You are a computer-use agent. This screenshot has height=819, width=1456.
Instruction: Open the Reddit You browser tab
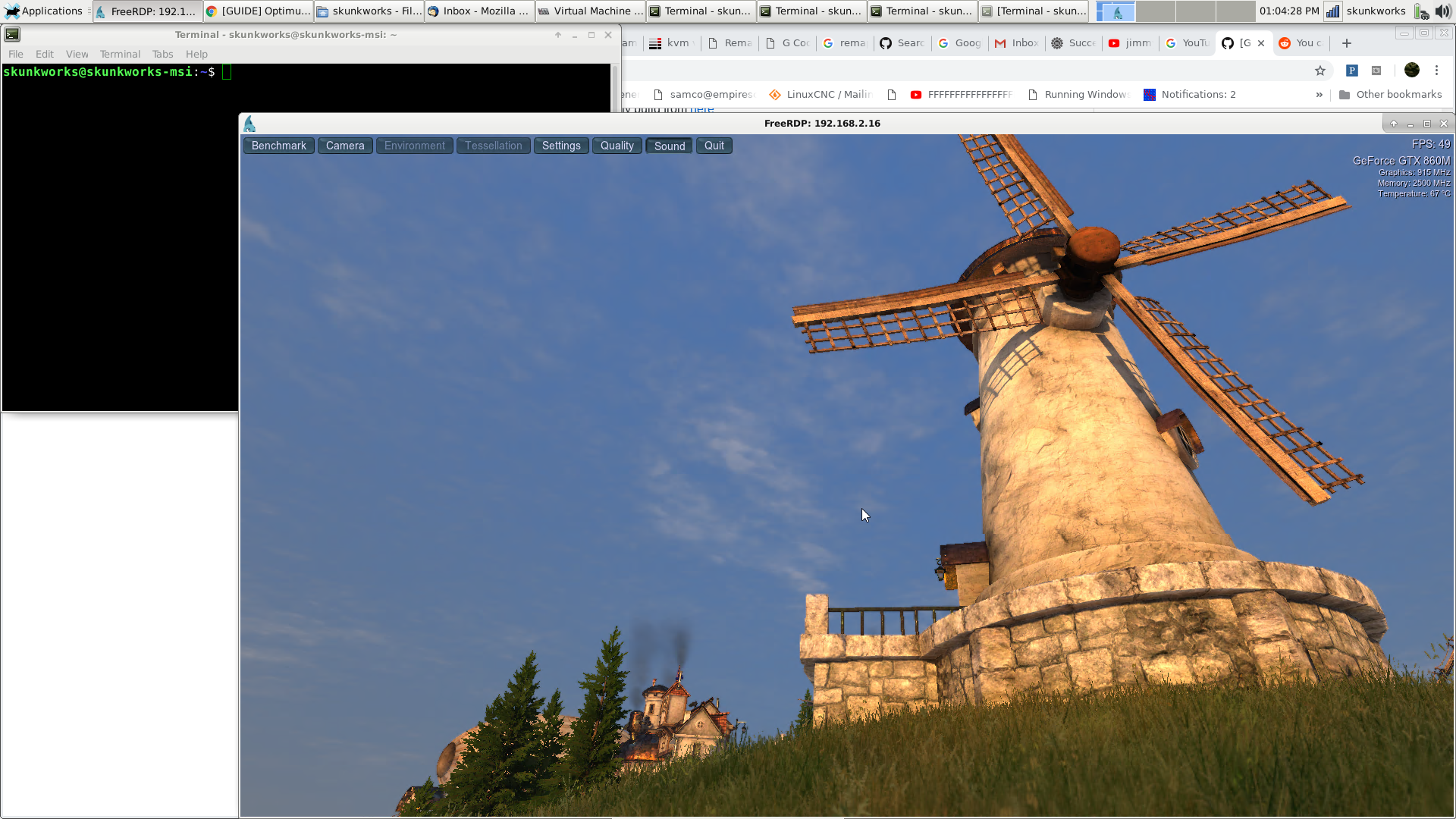tap(1301, 43)
